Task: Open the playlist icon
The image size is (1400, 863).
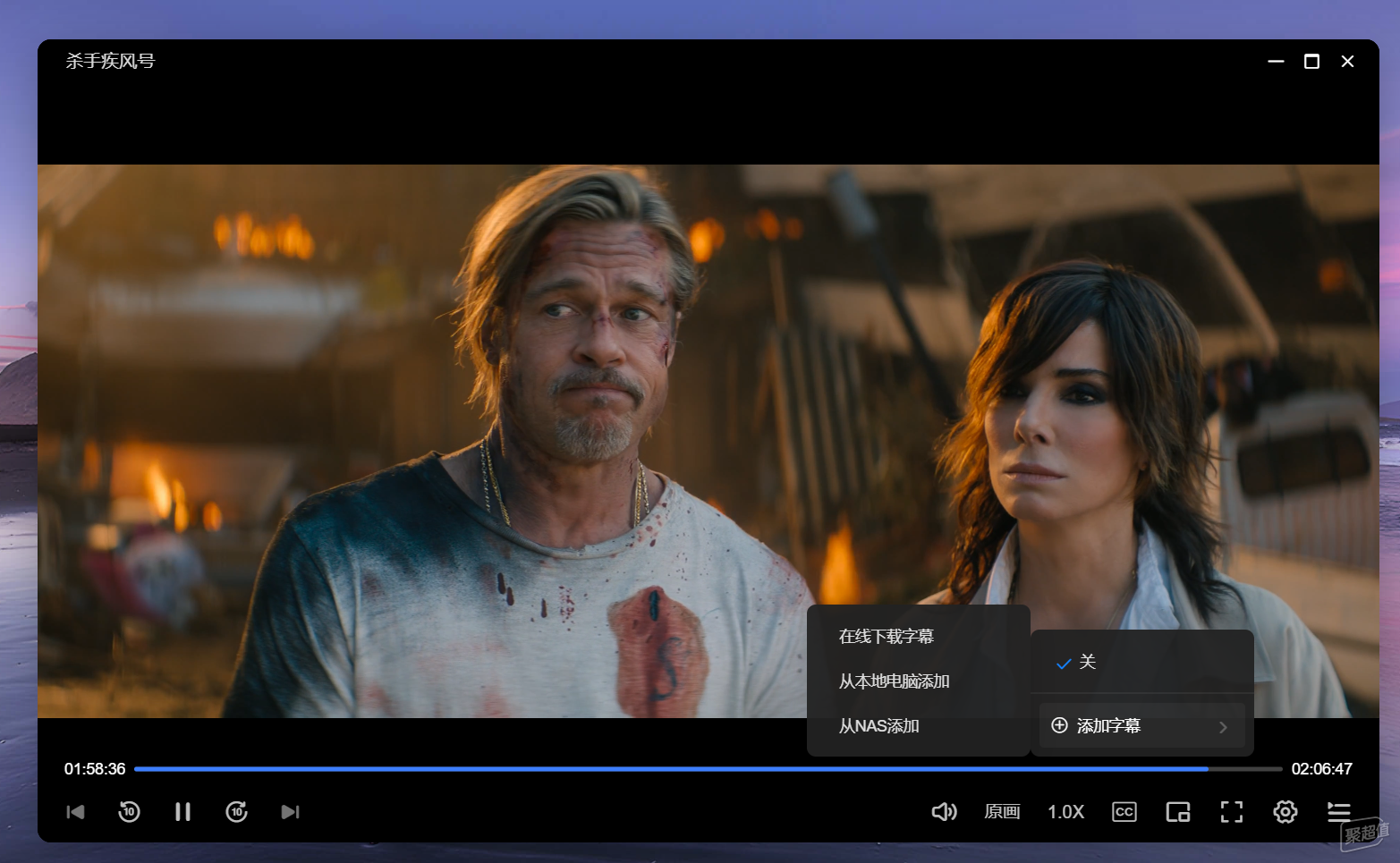Action: [x=1339, y=812]
